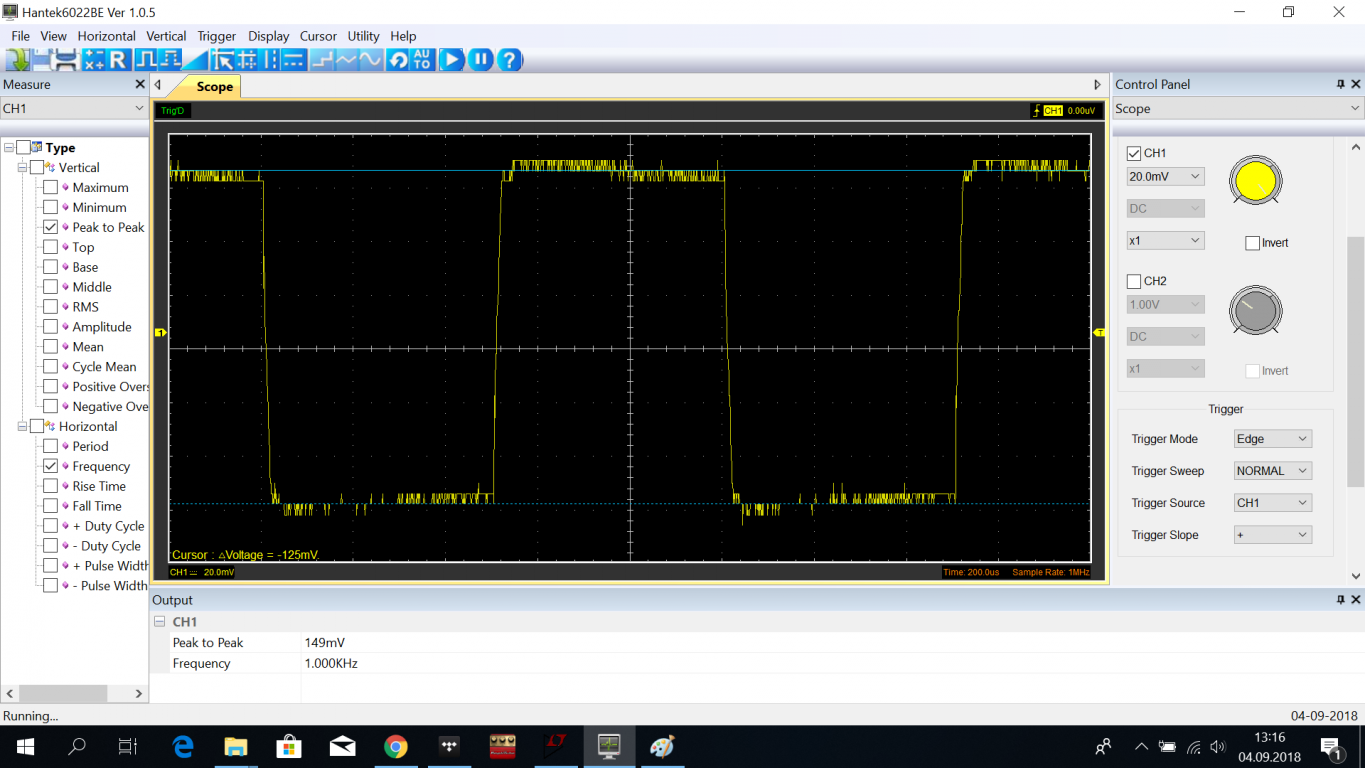1365x768 pixels.
Task: Toggle the CH1 Invert checkbox
Action: click(1252, 243)
